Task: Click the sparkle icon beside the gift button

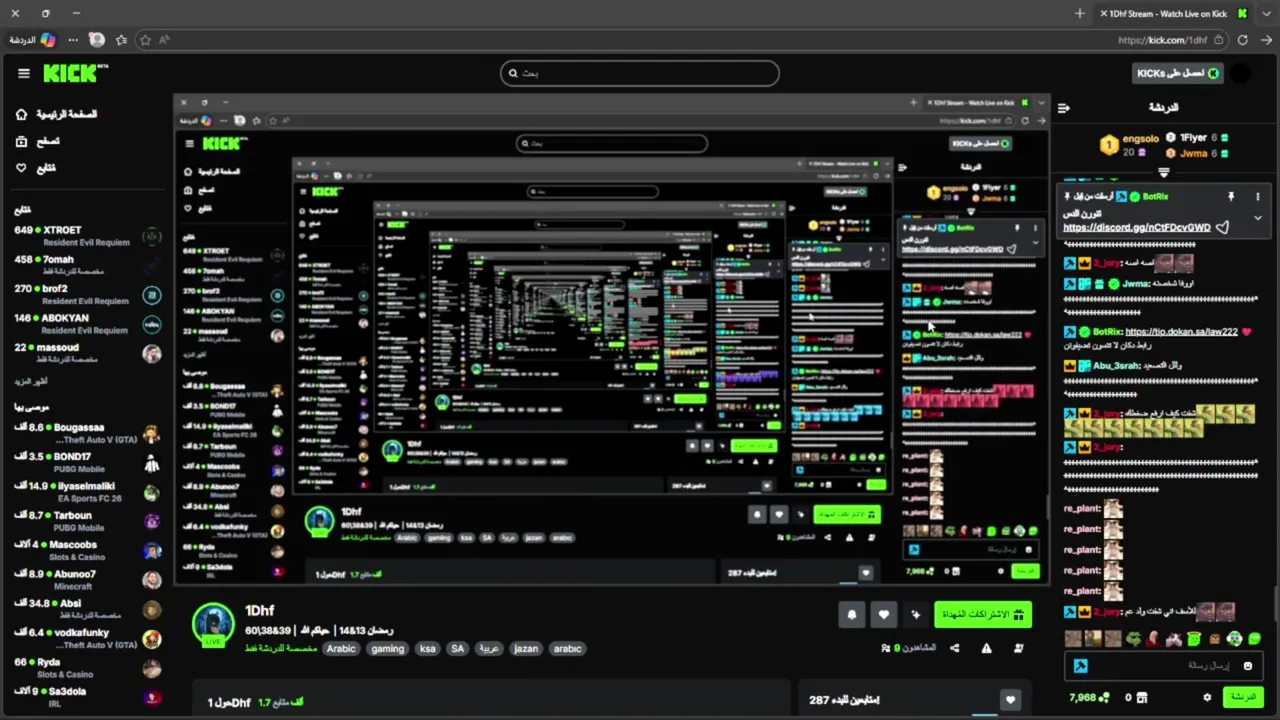Action: point(915,615)
